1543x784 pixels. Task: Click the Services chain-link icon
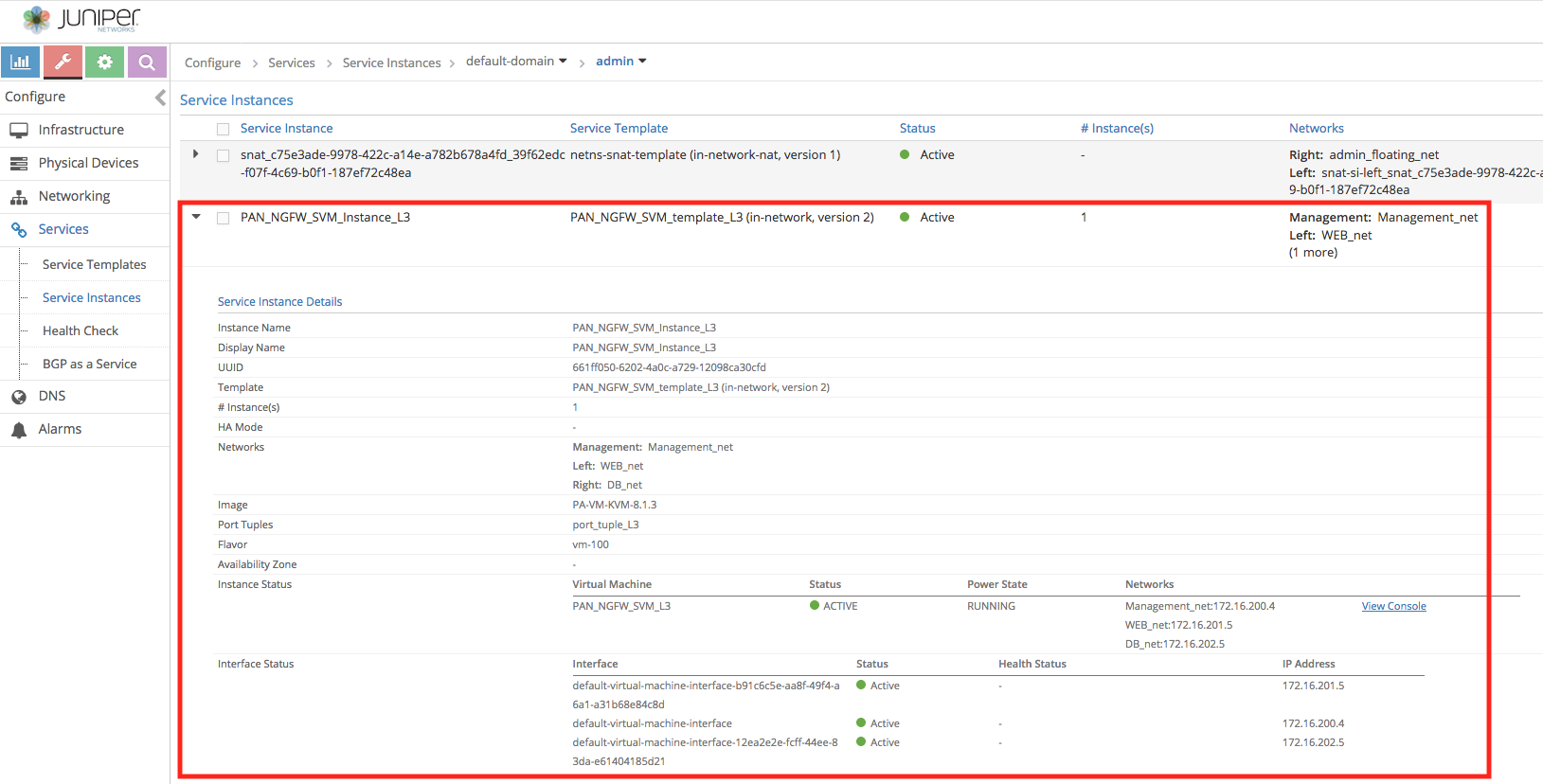click(x=19, y=229)
